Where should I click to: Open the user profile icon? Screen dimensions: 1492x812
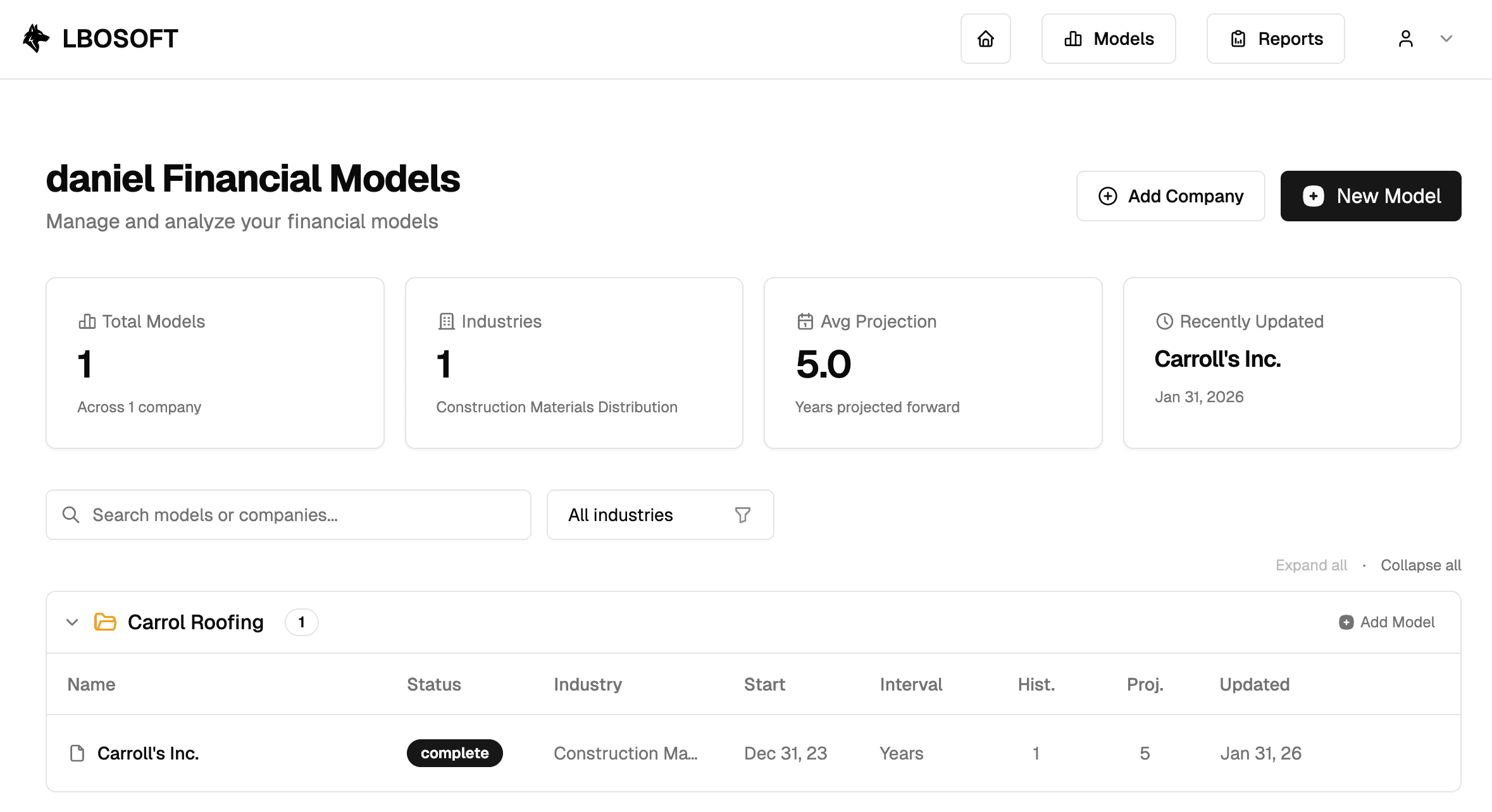(1405, 39)
